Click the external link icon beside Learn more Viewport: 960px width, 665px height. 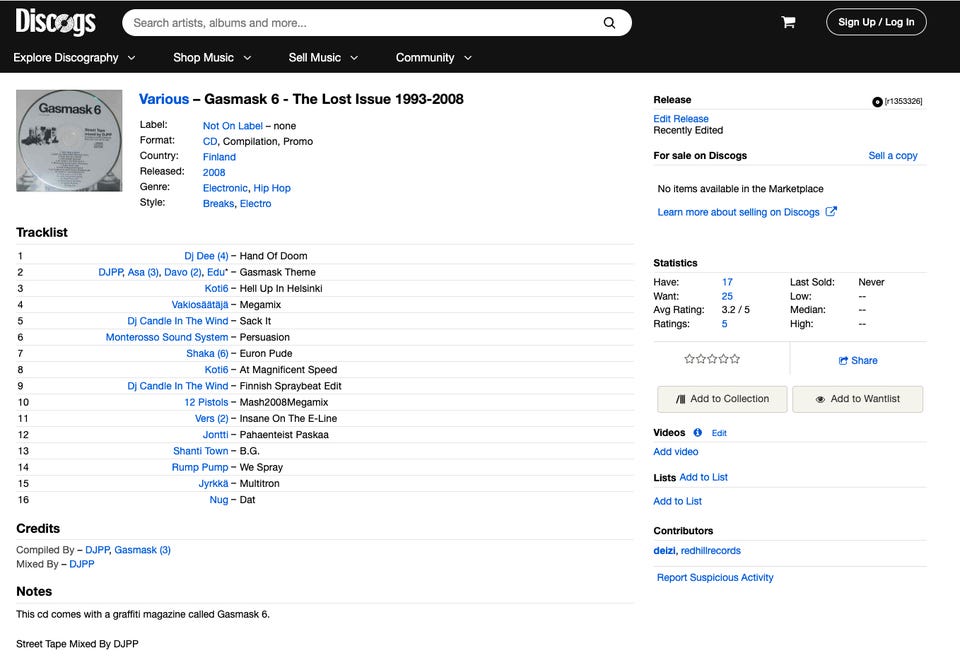coord(831,212)
